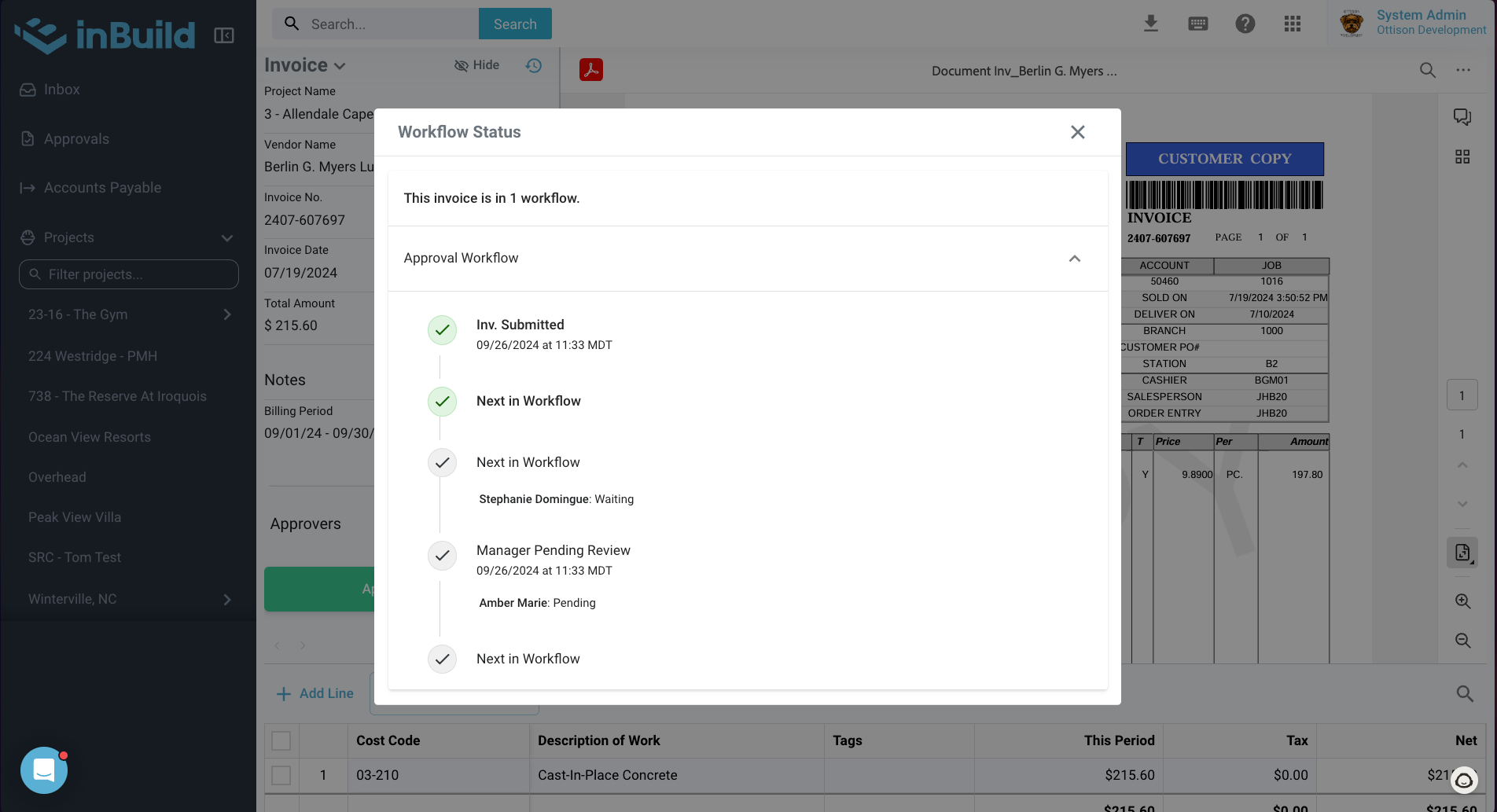Click the Search button
The height and width of the screenshot is (812, 1497).
pyautogui.click(x=515, y=24)
